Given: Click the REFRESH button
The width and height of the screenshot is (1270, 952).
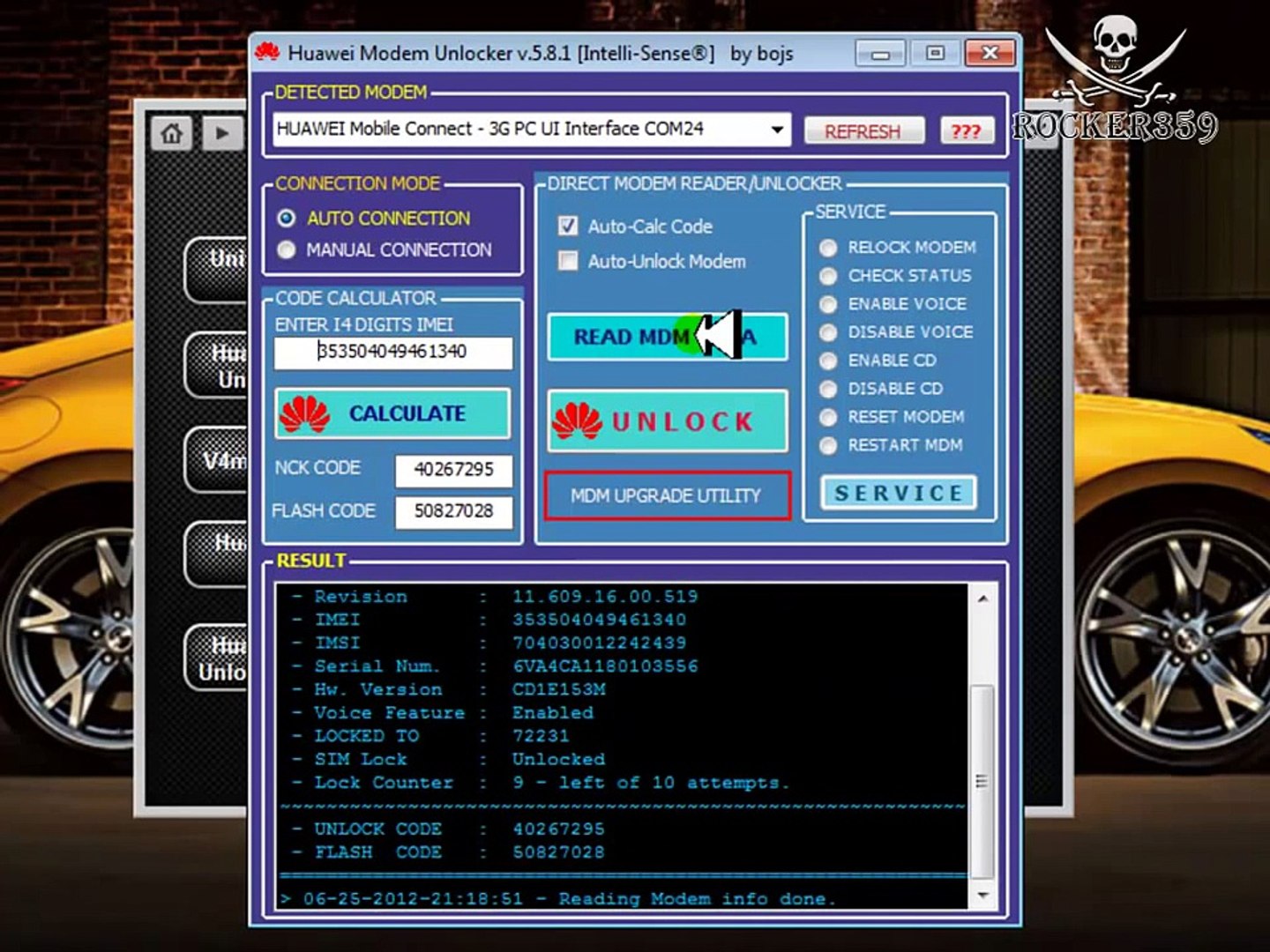Looking at the screenshot, I should pos(863,131).
